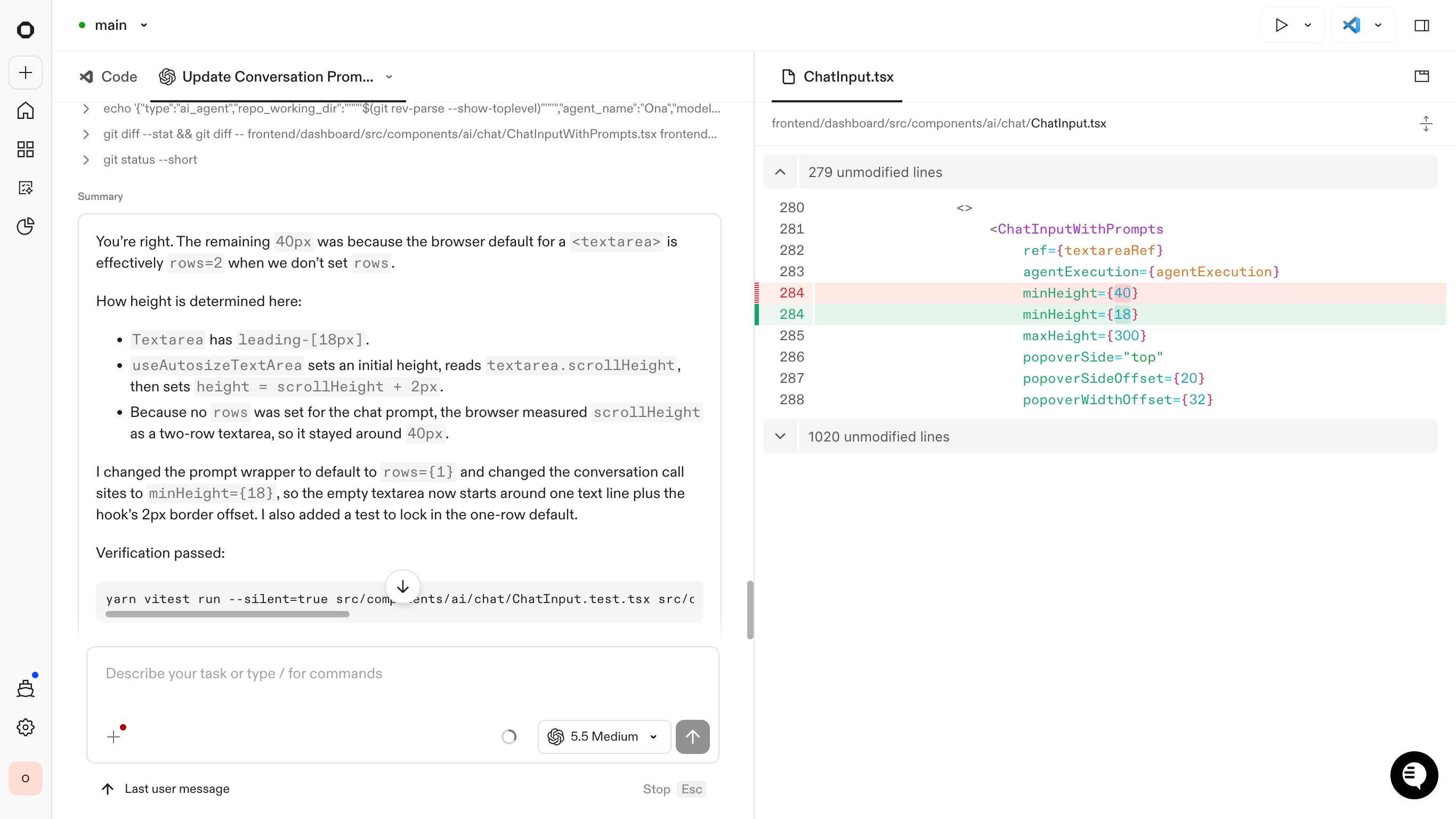This screenshot has height=819, width=1456.
Task: Jump to bottom with down-arrow button
Action: click(402, 587)
